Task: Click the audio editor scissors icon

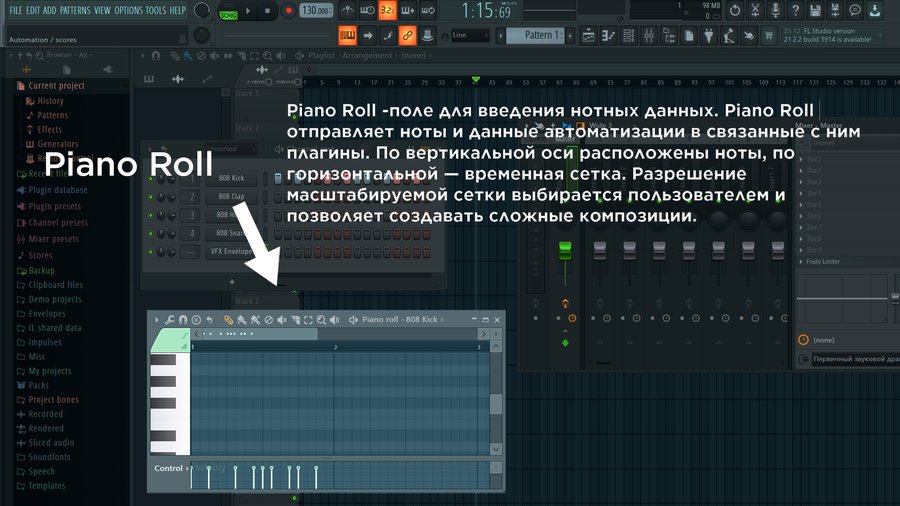Action: point(755,10)
